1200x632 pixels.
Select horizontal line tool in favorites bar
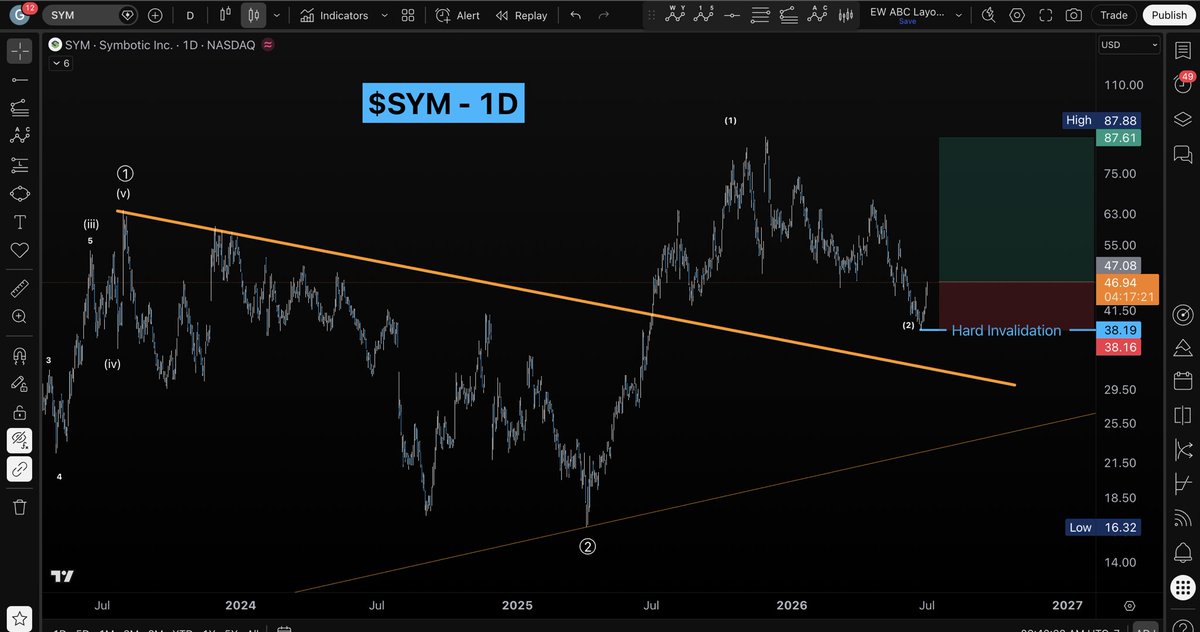(734, 15)
